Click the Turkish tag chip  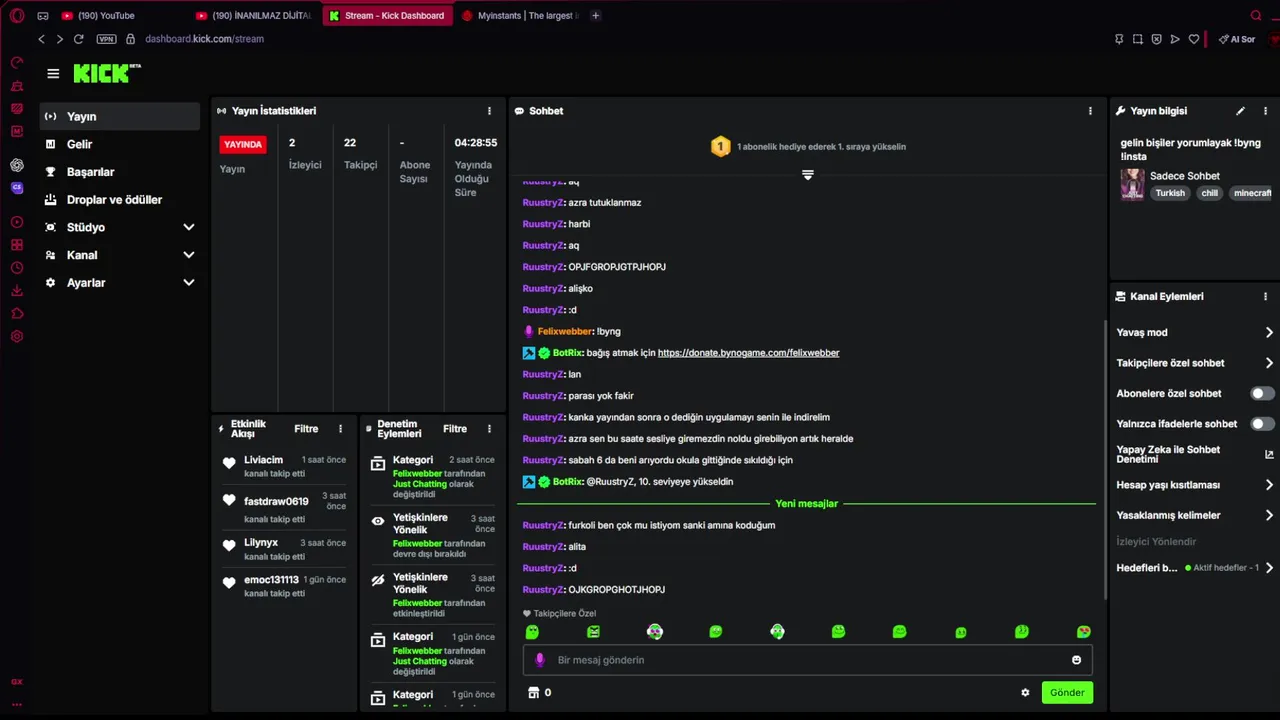(1170, 193)
